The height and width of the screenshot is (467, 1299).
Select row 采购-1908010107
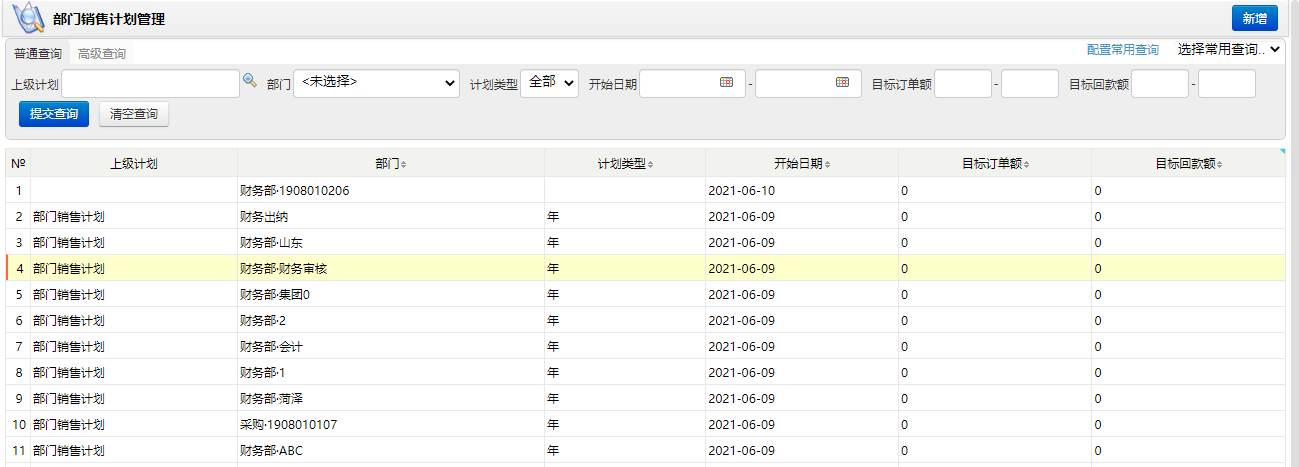pos(645,424)
